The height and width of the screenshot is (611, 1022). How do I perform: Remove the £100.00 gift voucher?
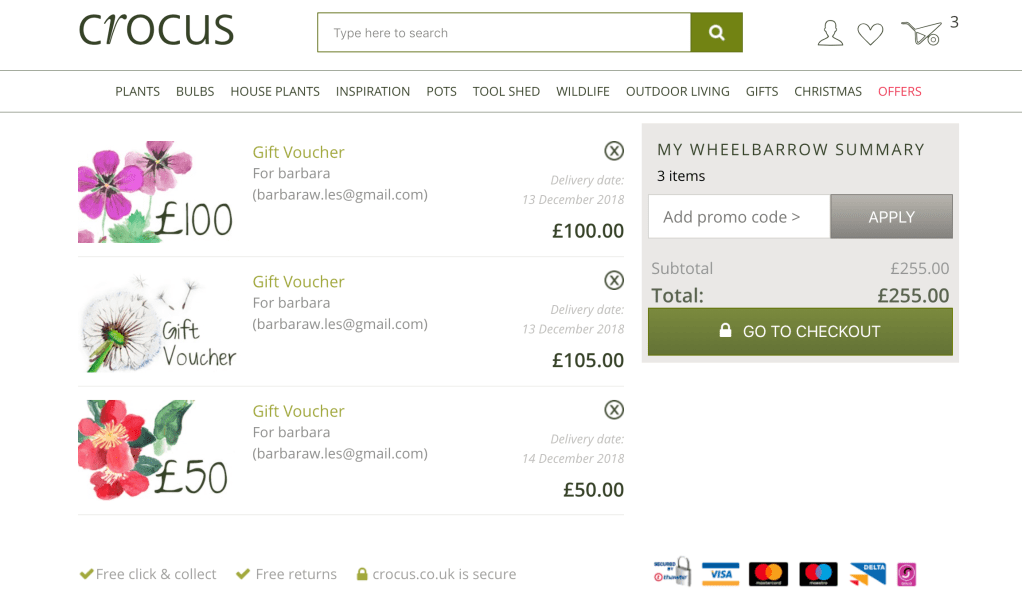614,151
